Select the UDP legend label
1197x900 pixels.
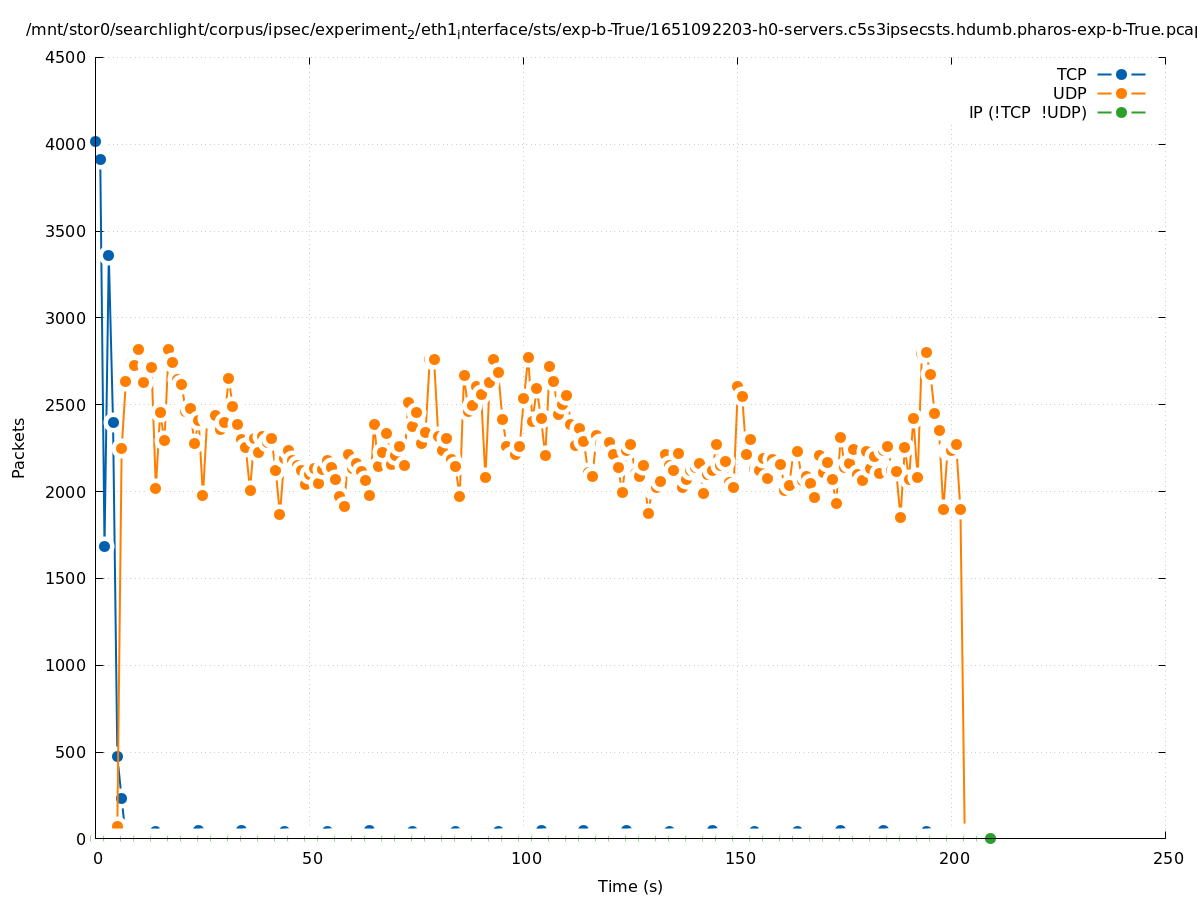tap(1069, 93)
